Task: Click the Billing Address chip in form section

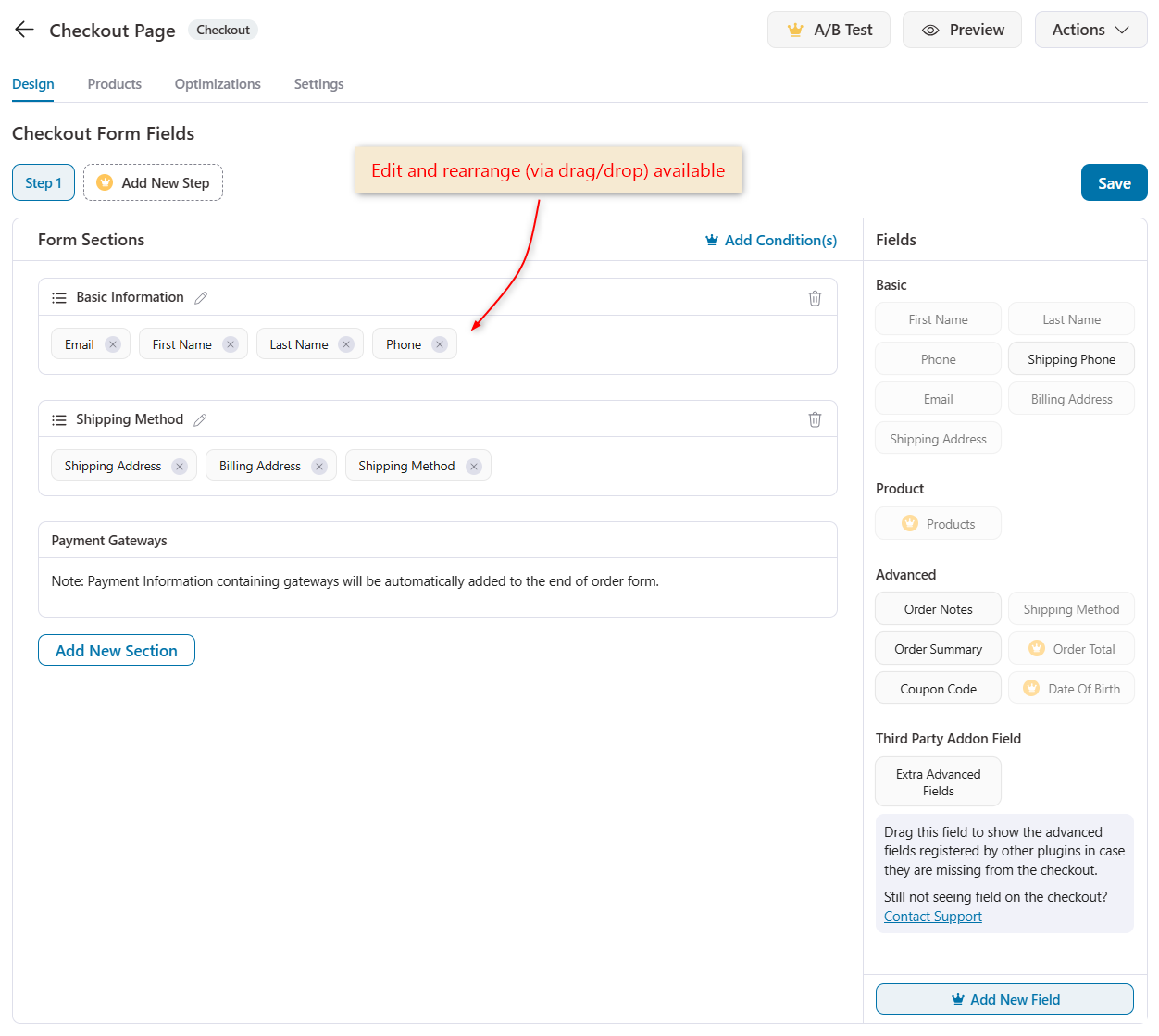Action: tap(271, 466)
